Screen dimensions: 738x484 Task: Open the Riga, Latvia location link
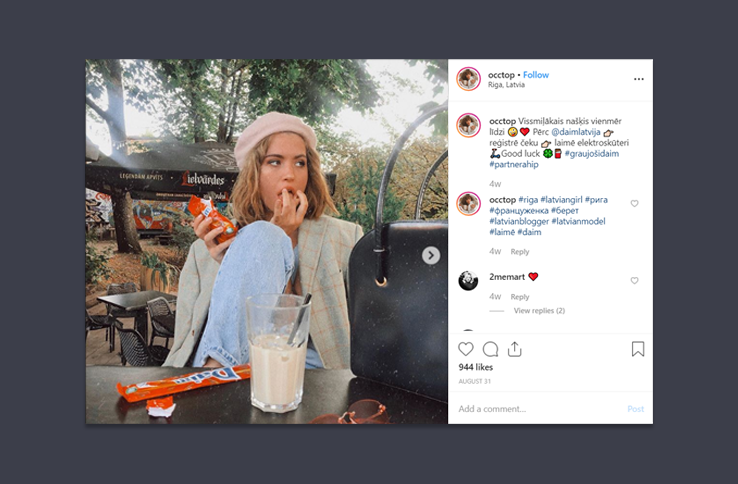click(x=506, y=86)
